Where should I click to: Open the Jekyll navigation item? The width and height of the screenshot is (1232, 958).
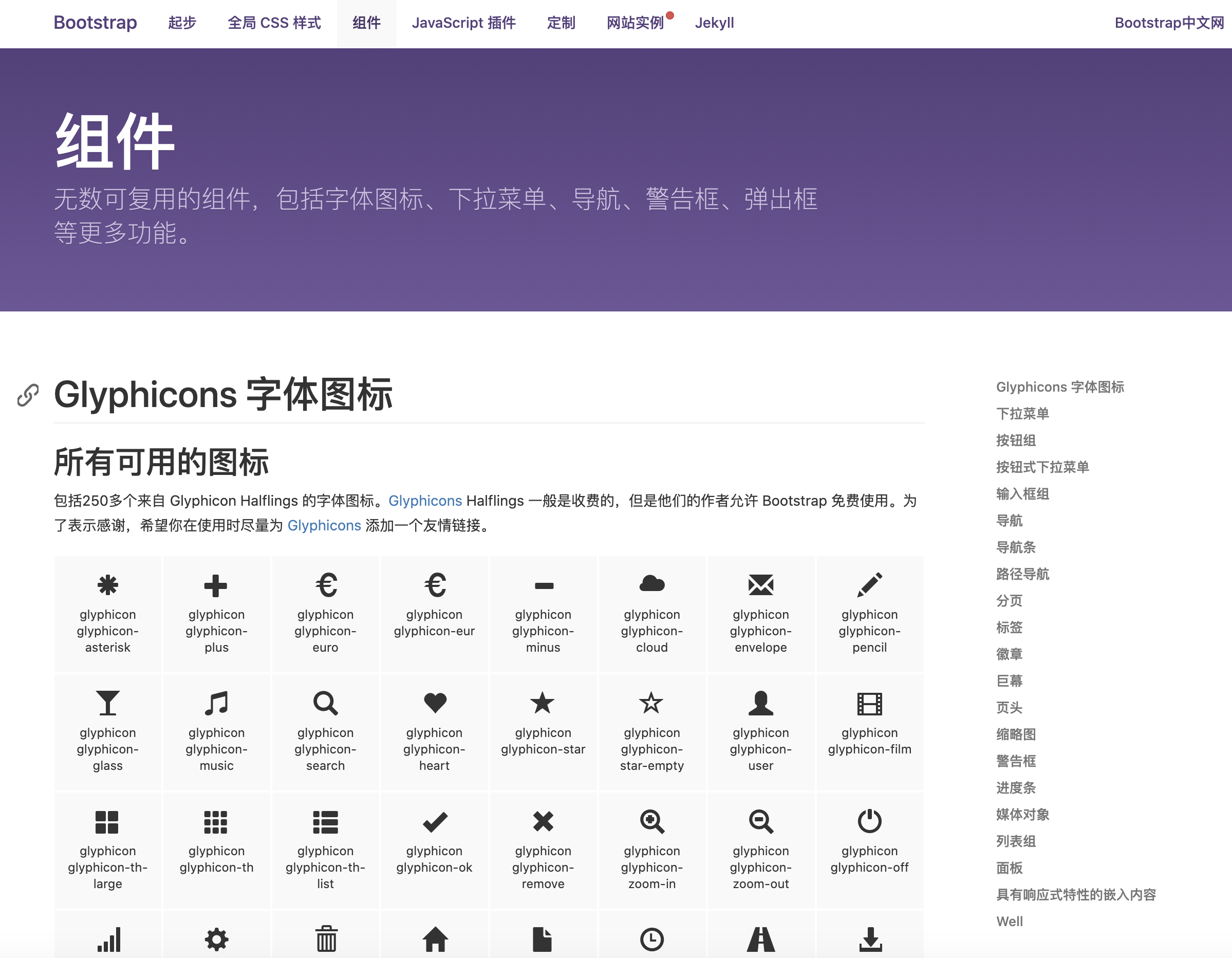(714, 23)
